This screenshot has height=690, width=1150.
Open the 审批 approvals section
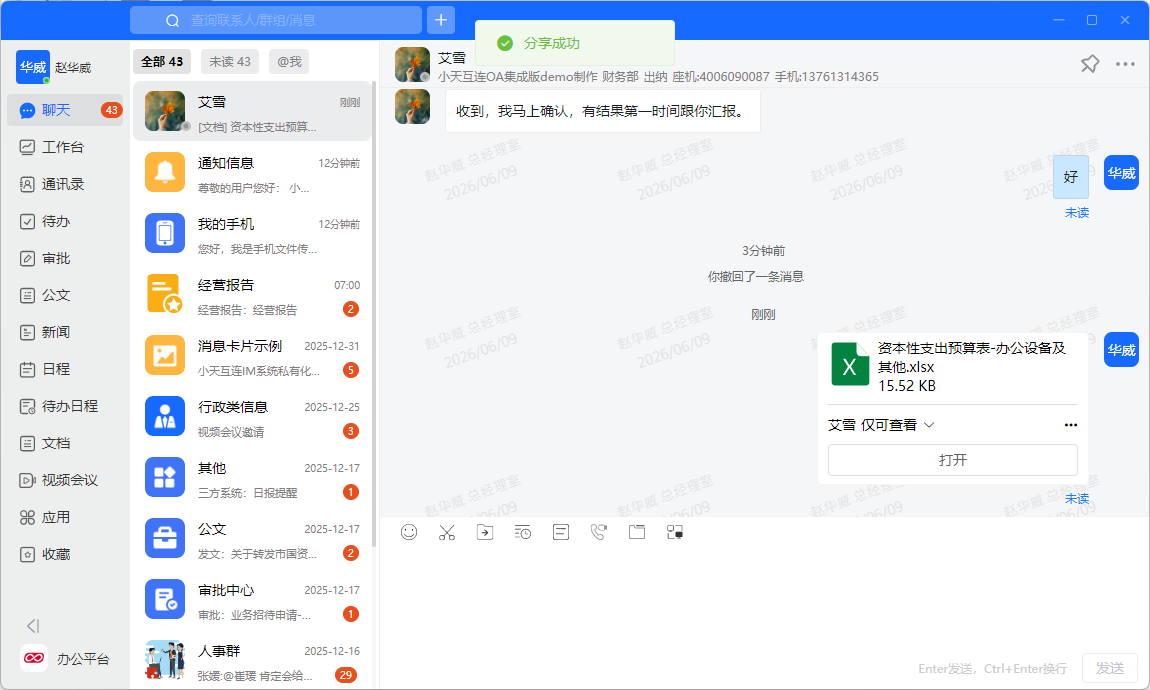click(65, 258)
